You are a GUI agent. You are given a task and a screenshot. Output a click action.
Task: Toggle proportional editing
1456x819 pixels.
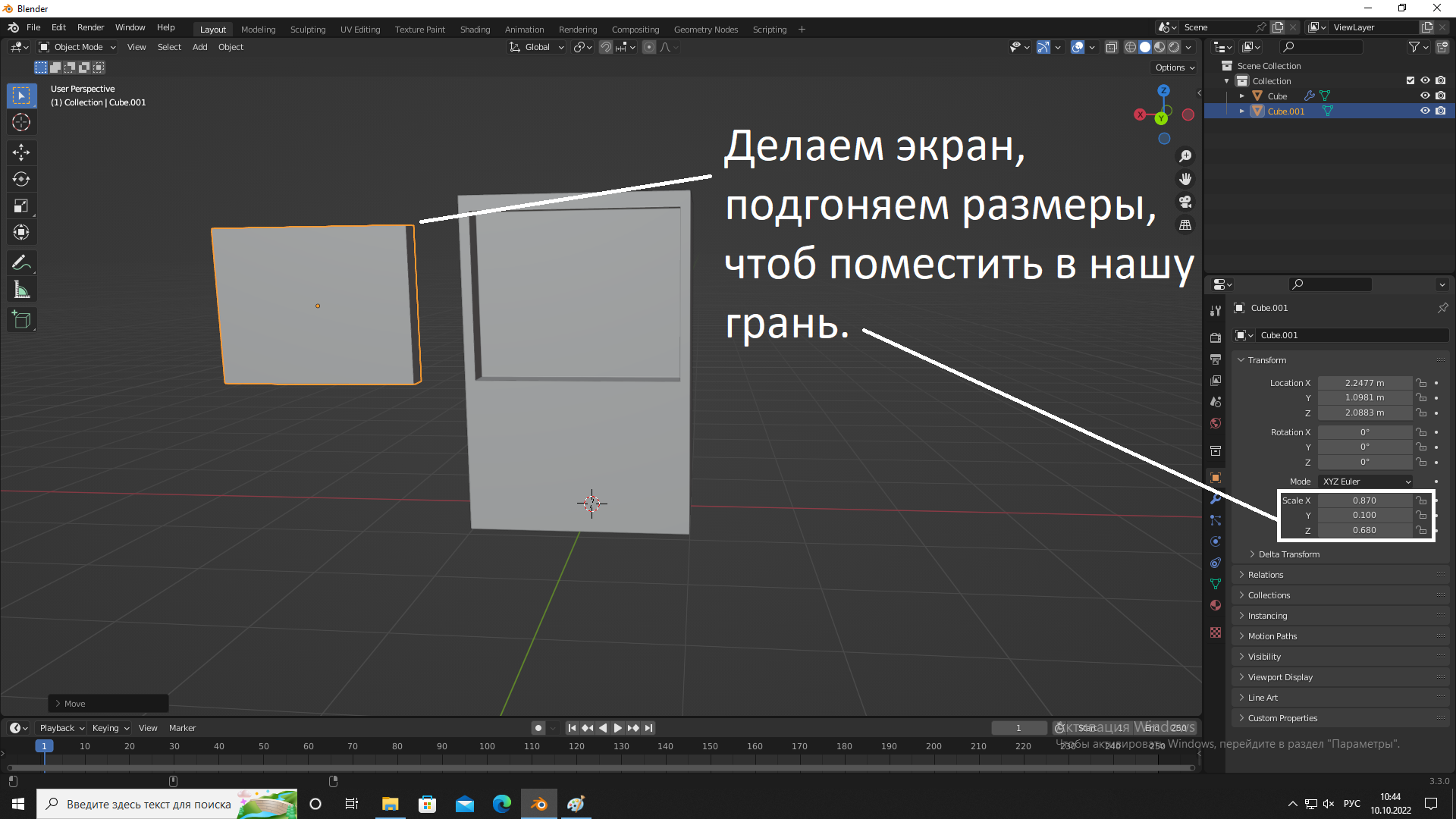[x=649, y=47]
